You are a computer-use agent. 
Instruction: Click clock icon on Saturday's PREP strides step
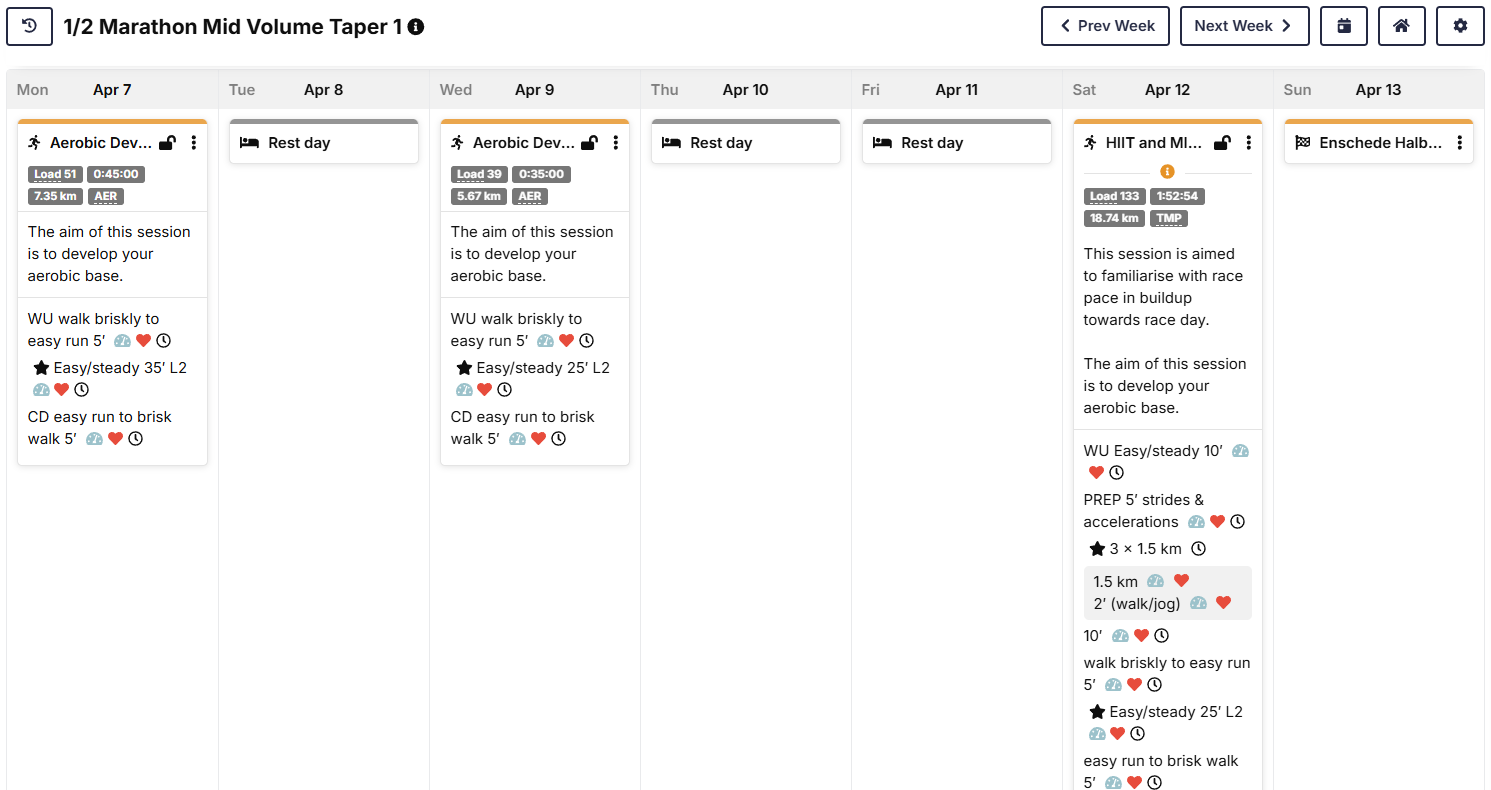click(x=1237, y=522)
